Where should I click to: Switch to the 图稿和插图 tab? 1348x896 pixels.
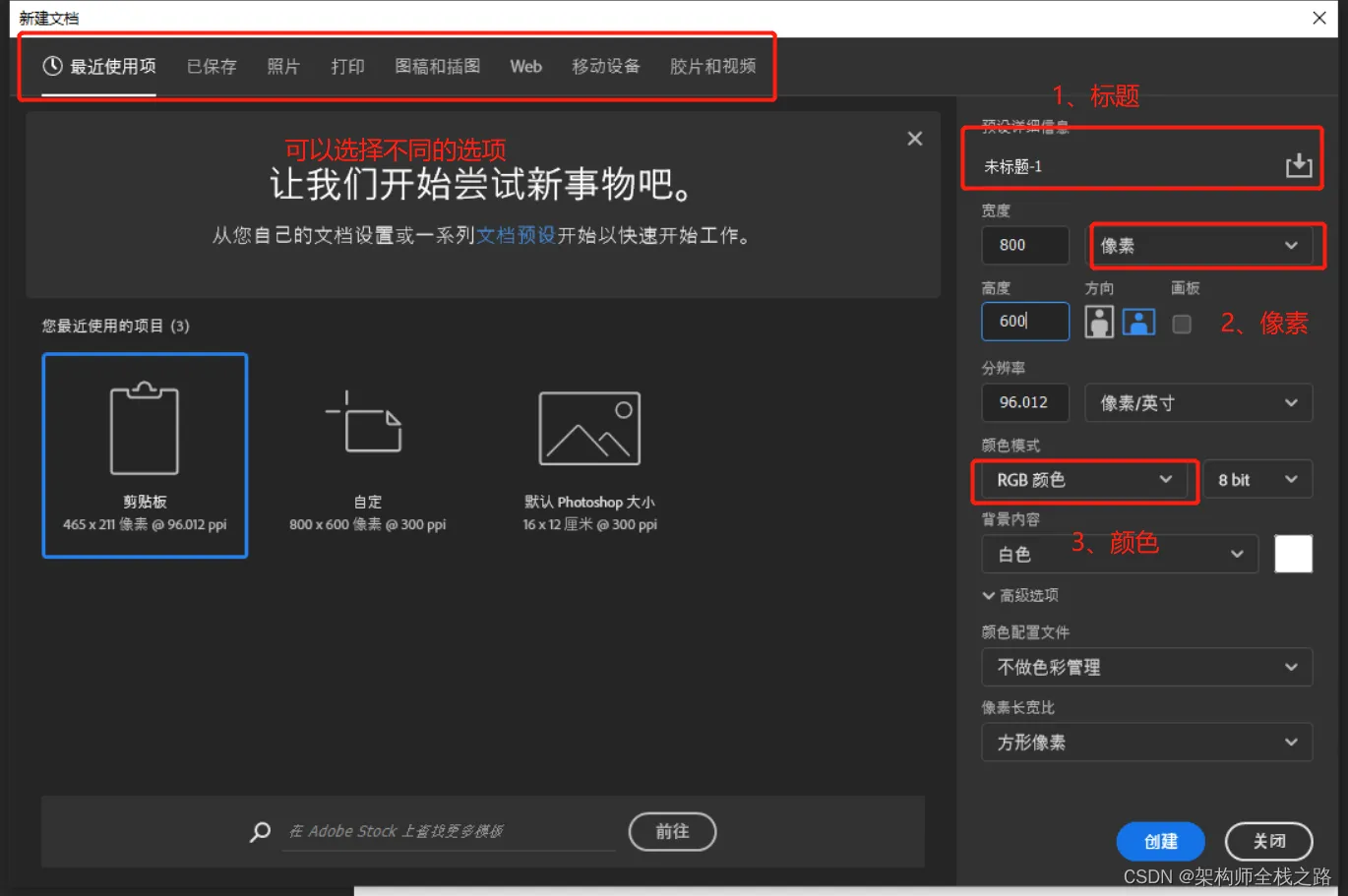coord(438,67)
